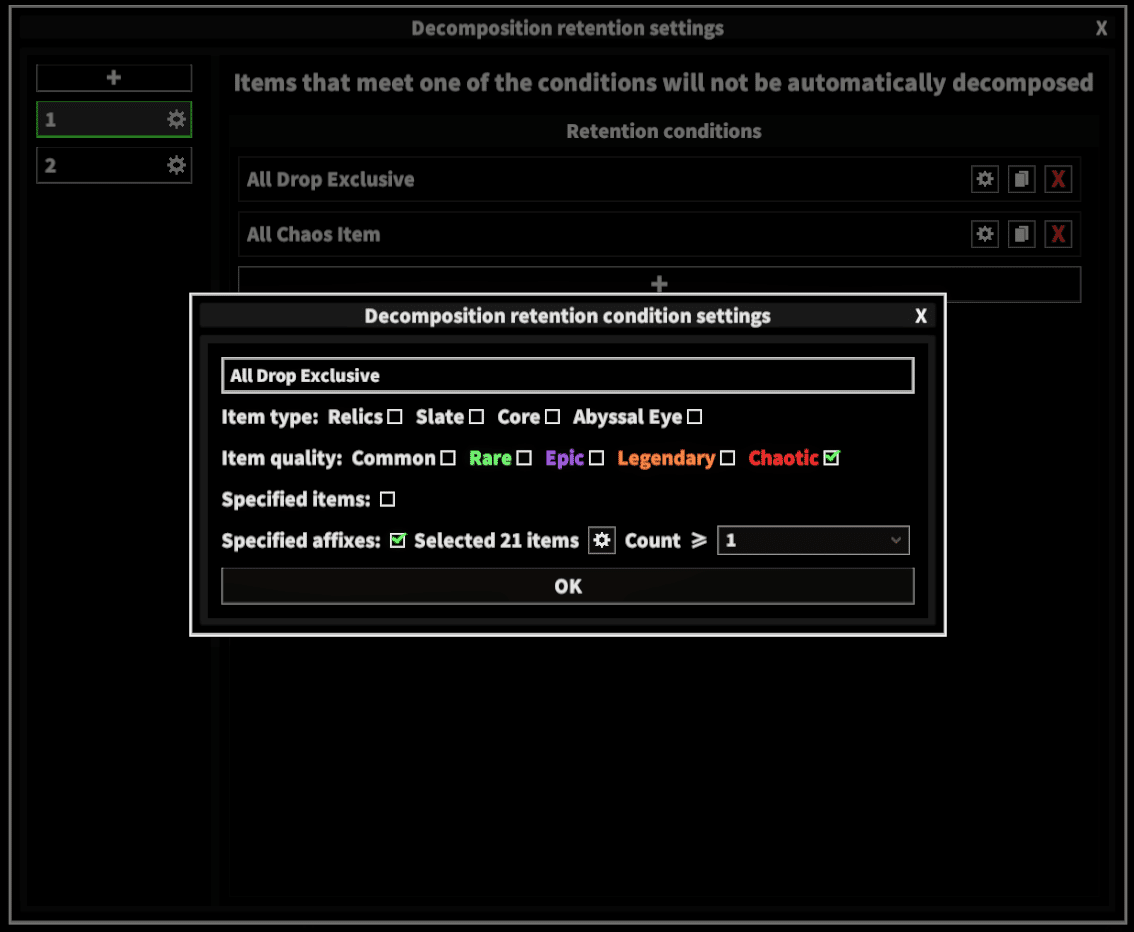The image size is (1134, 932).
Task: Toggle the Legendary quality checkbox
Action: (728, 458)
